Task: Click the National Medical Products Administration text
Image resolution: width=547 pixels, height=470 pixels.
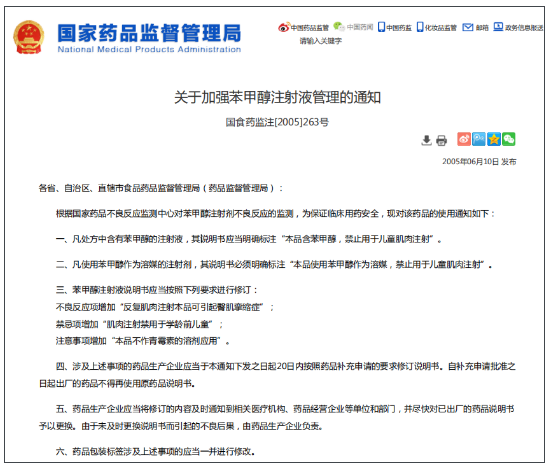Action: click(149, 49)
